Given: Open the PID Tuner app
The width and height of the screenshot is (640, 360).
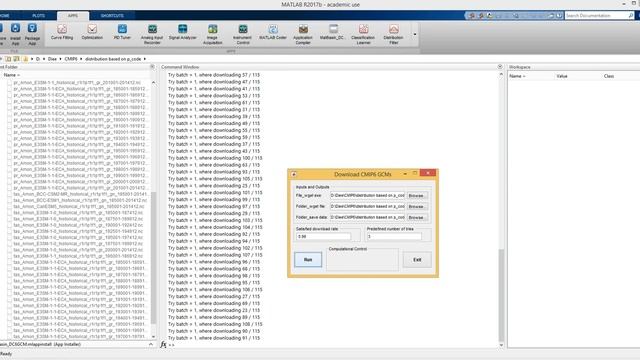Looking at the screenshot, I should (x=122, y=32).
